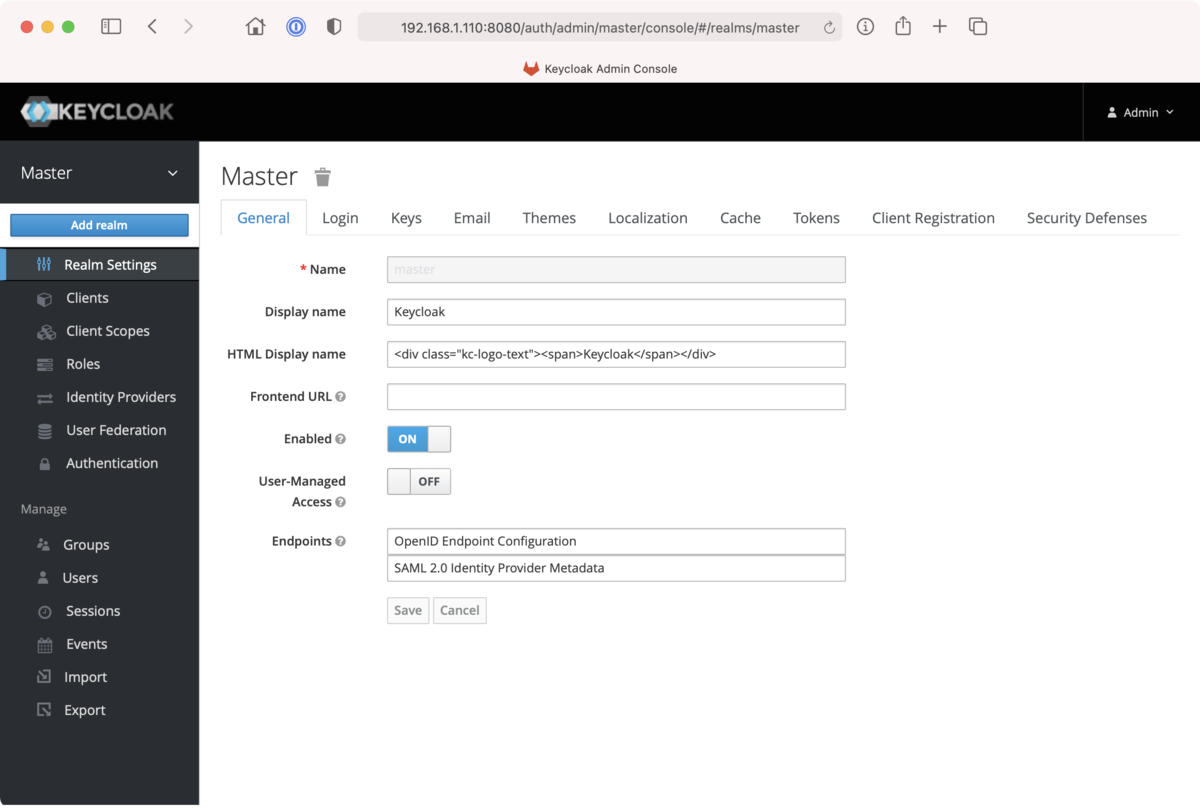This screenshot has width=1200, height=808.
Task: Open the Email tab
Action: [x=472, y=218]
